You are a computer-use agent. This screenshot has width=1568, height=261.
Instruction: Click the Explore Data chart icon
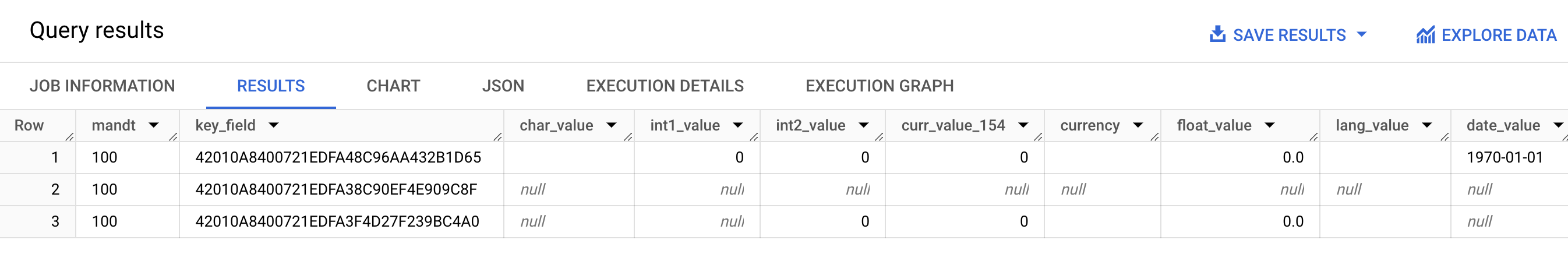(1425, 36)
